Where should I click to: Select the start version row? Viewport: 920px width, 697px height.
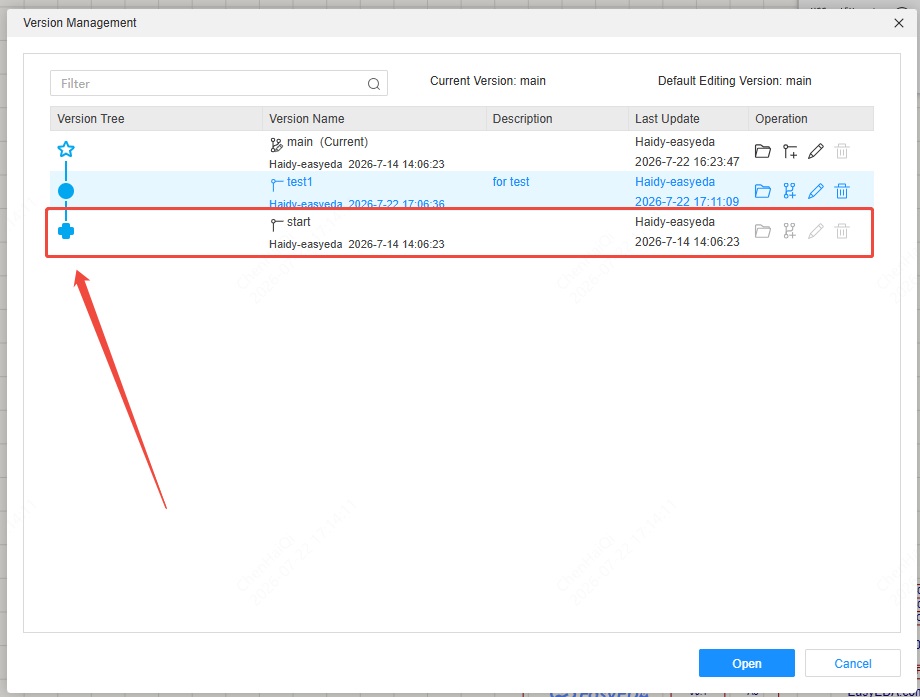pos(462,232)
